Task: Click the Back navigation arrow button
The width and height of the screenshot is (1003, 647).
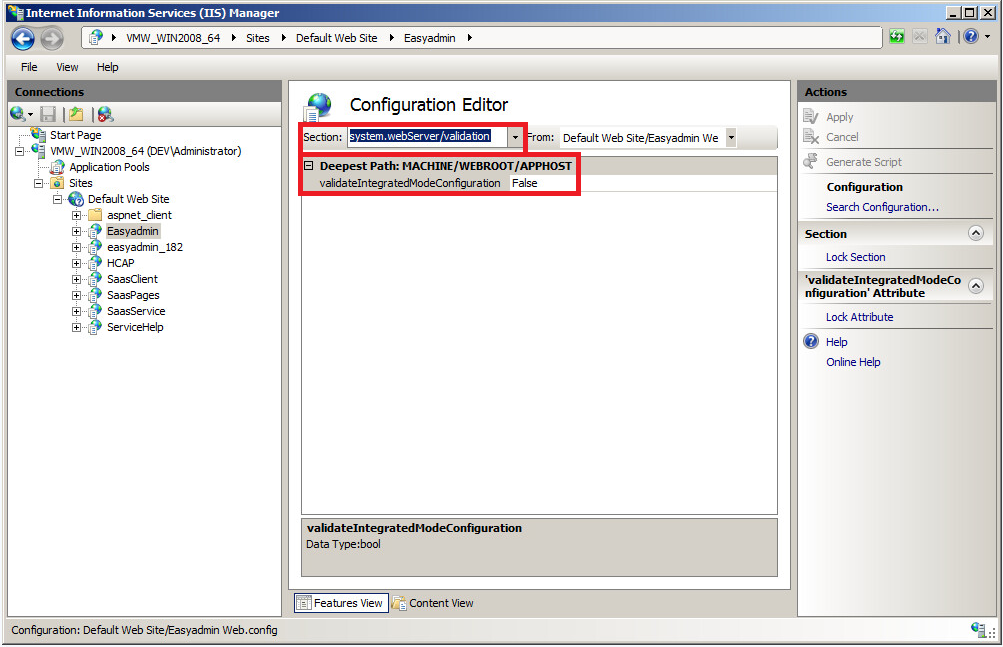Action: pos(23,38)
